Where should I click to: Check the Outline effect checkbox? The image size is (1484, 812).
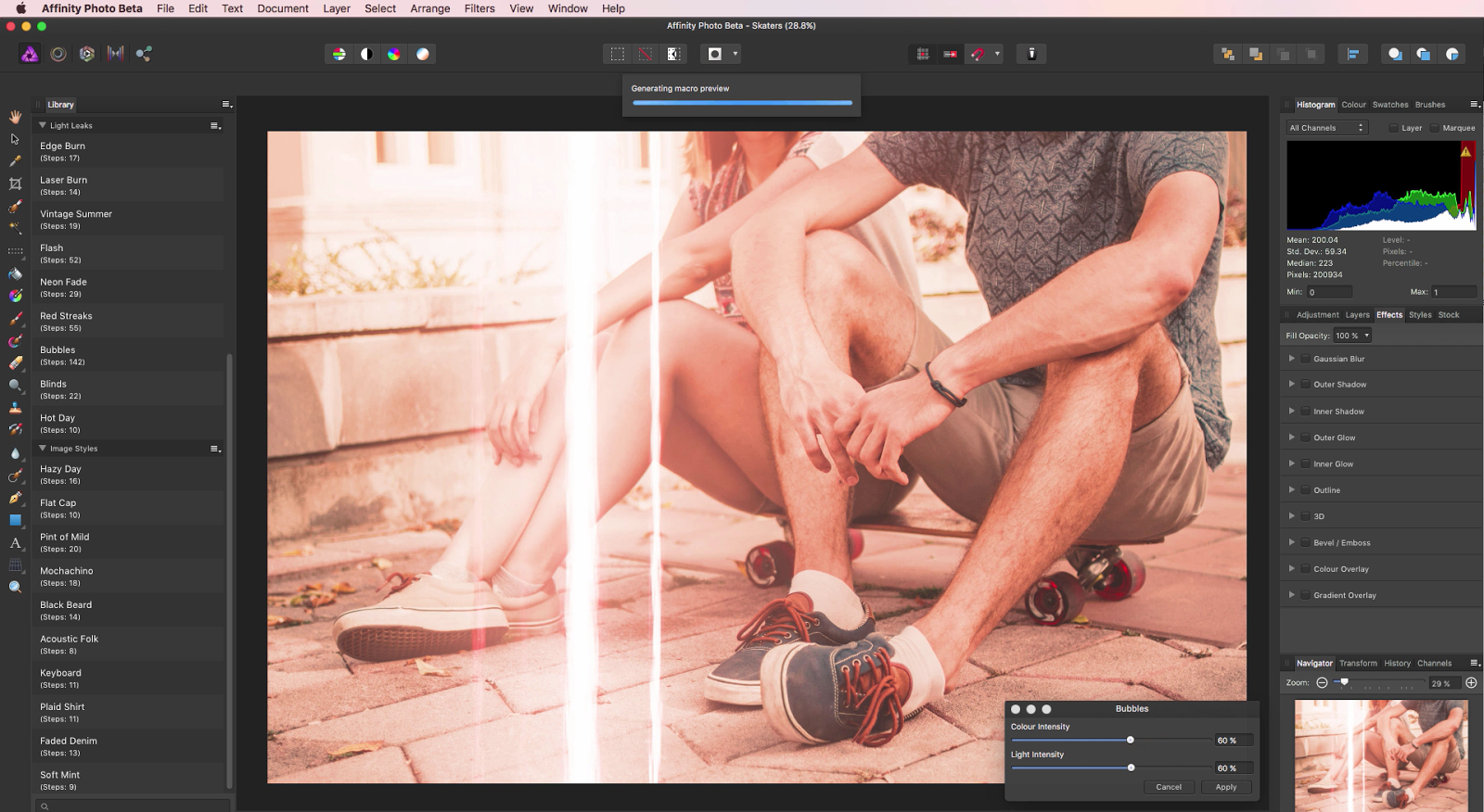click(x=1305, y=489)
